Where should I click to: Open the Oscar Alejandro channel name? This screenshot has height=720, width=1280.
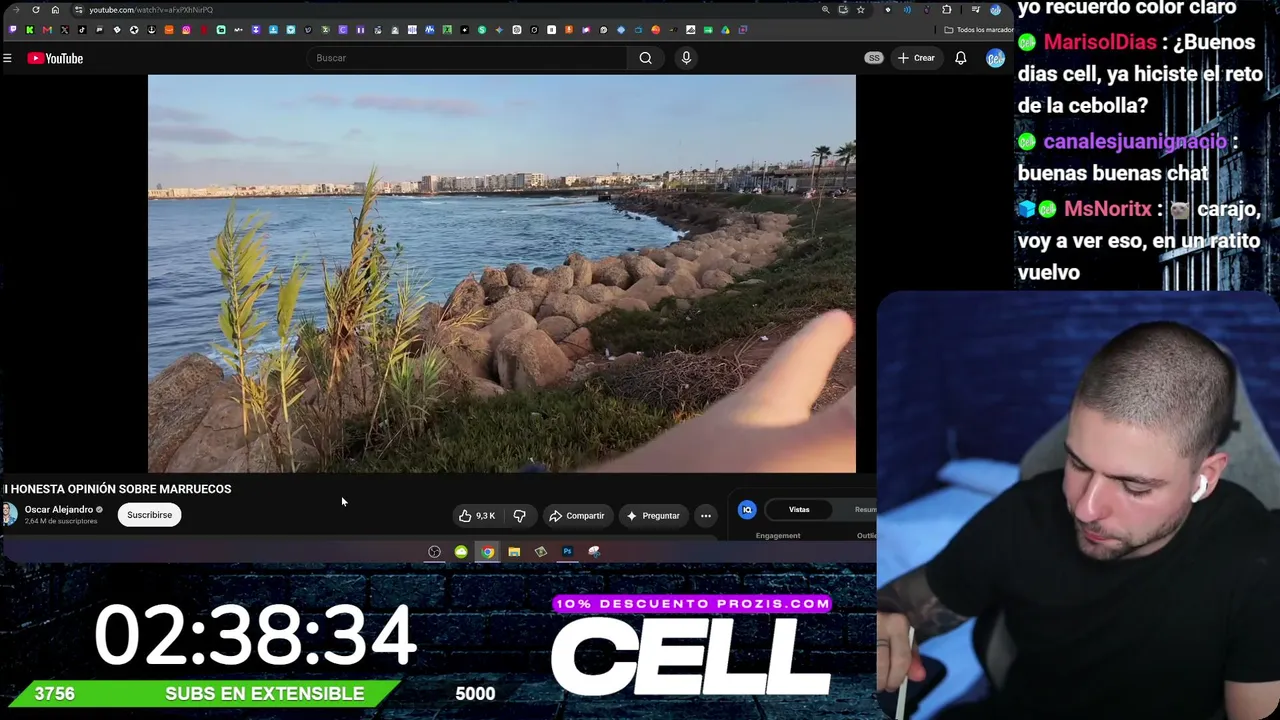[58, 510]
